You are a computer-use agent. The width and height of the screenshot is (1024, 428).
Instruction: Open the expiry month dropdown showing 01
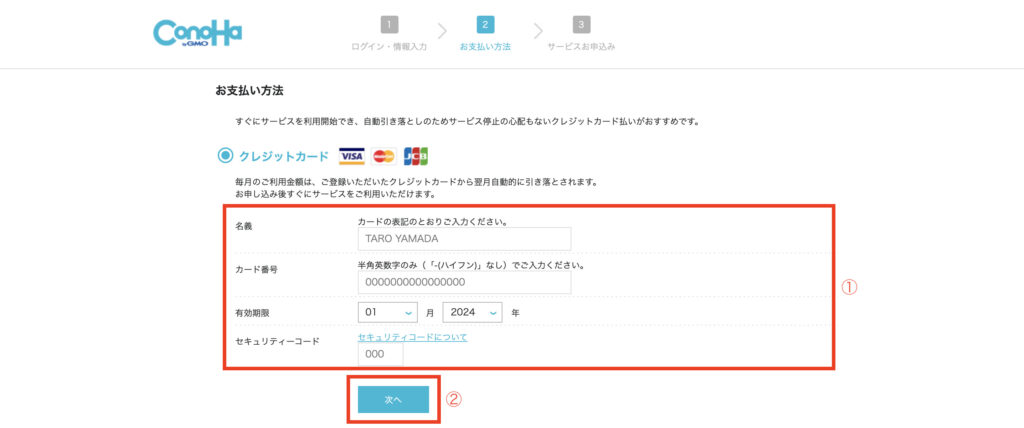388,312
